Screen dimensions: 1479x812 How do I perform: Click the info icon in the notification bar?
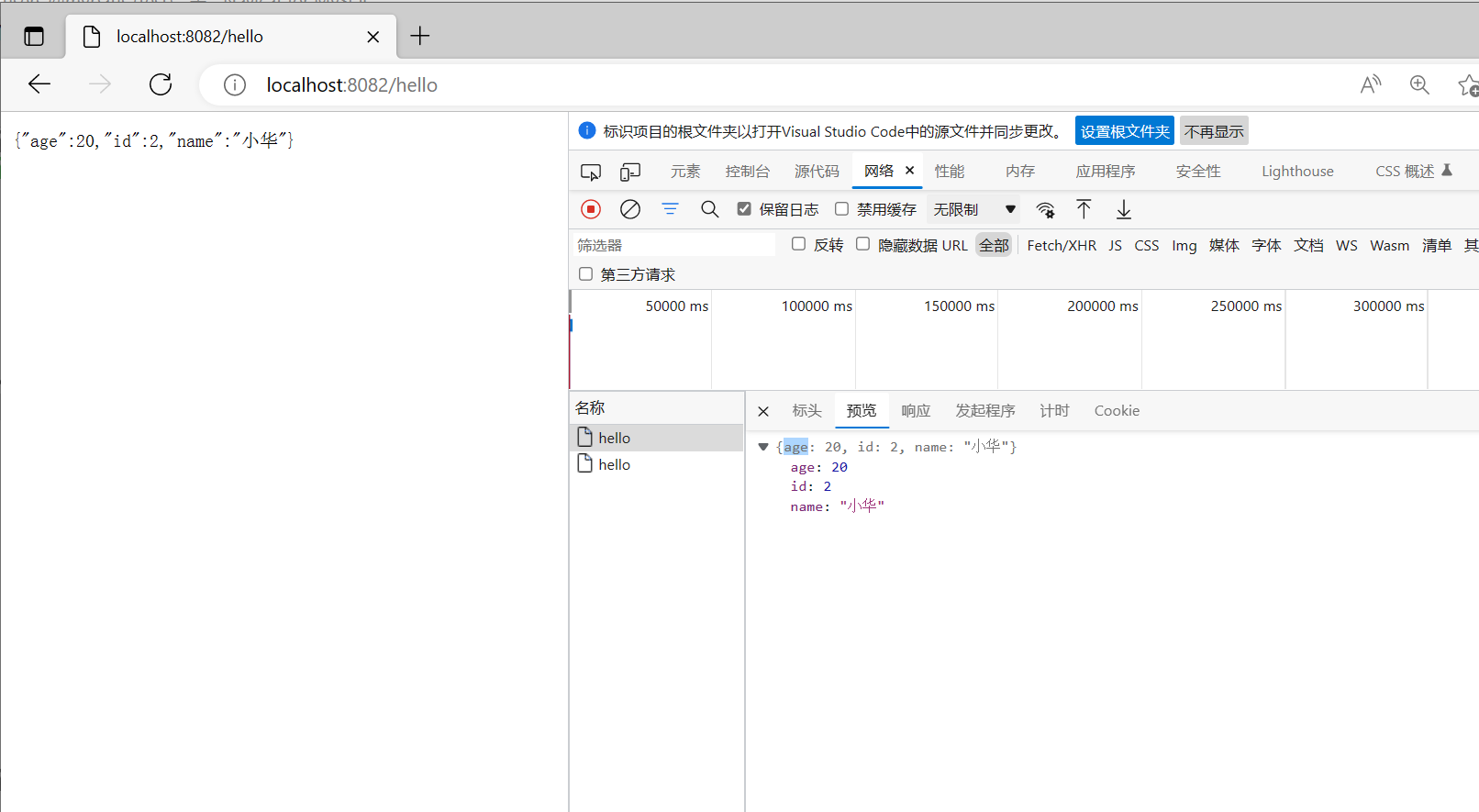(587, 130)
